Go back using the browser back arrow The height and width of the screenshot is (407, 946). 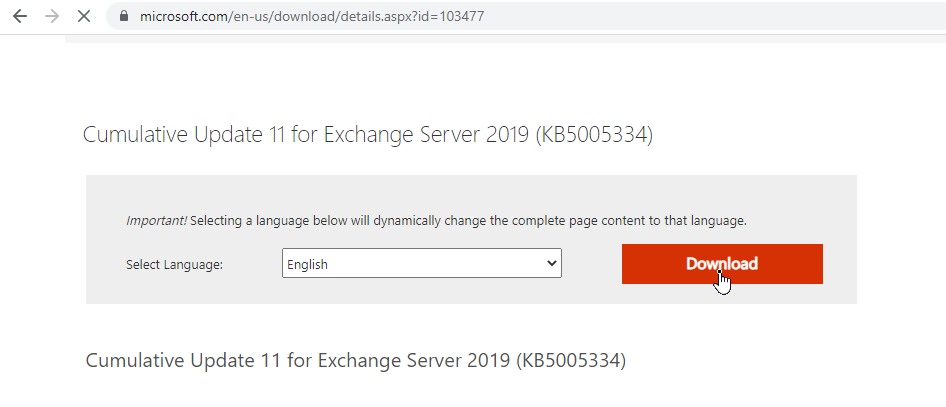[x=20, y=16]
